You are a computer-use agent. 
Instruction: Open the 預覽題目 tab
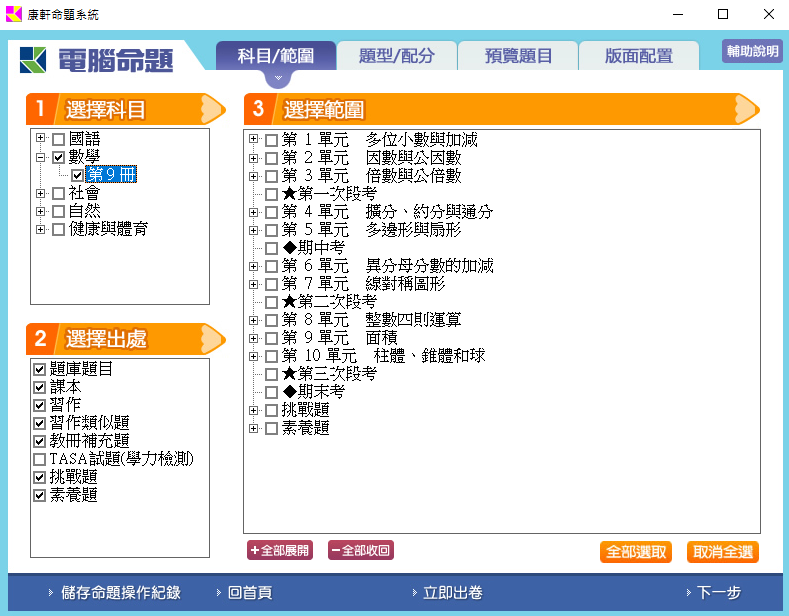pyautogui.click(x=517, y=56)
